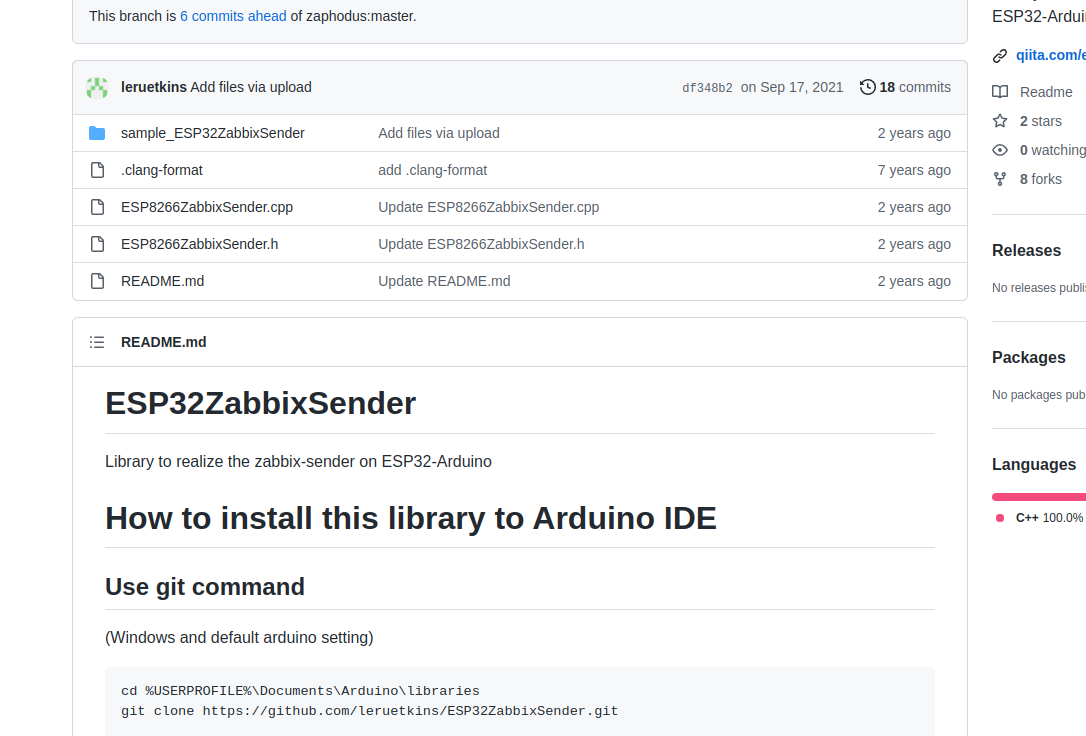Open commit hash df348b2
1086x736 pixels.
coord(707,88)
